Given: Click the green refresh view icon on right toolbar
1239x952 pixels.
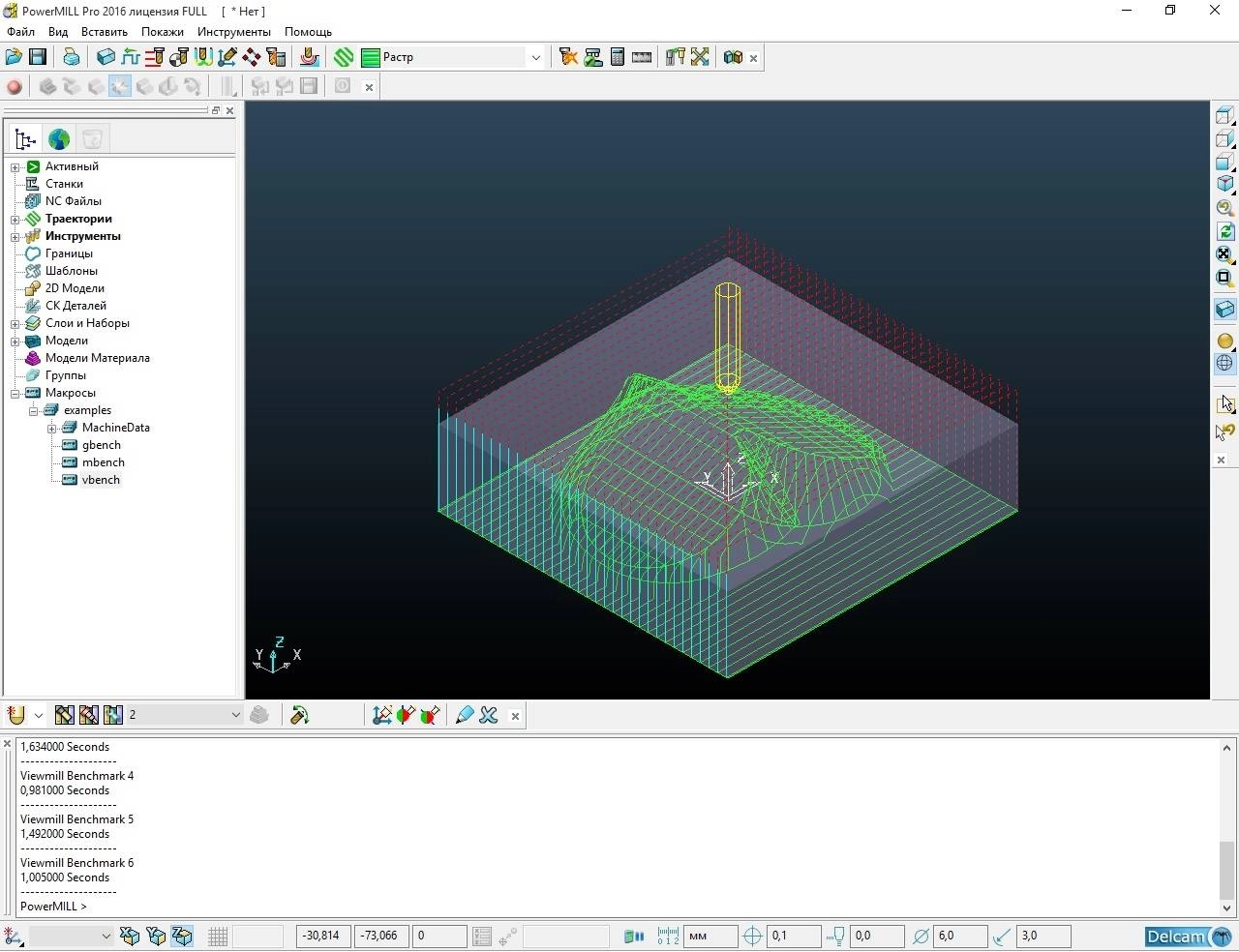Looking at the screenshot, I should (x=1224, y=231).
